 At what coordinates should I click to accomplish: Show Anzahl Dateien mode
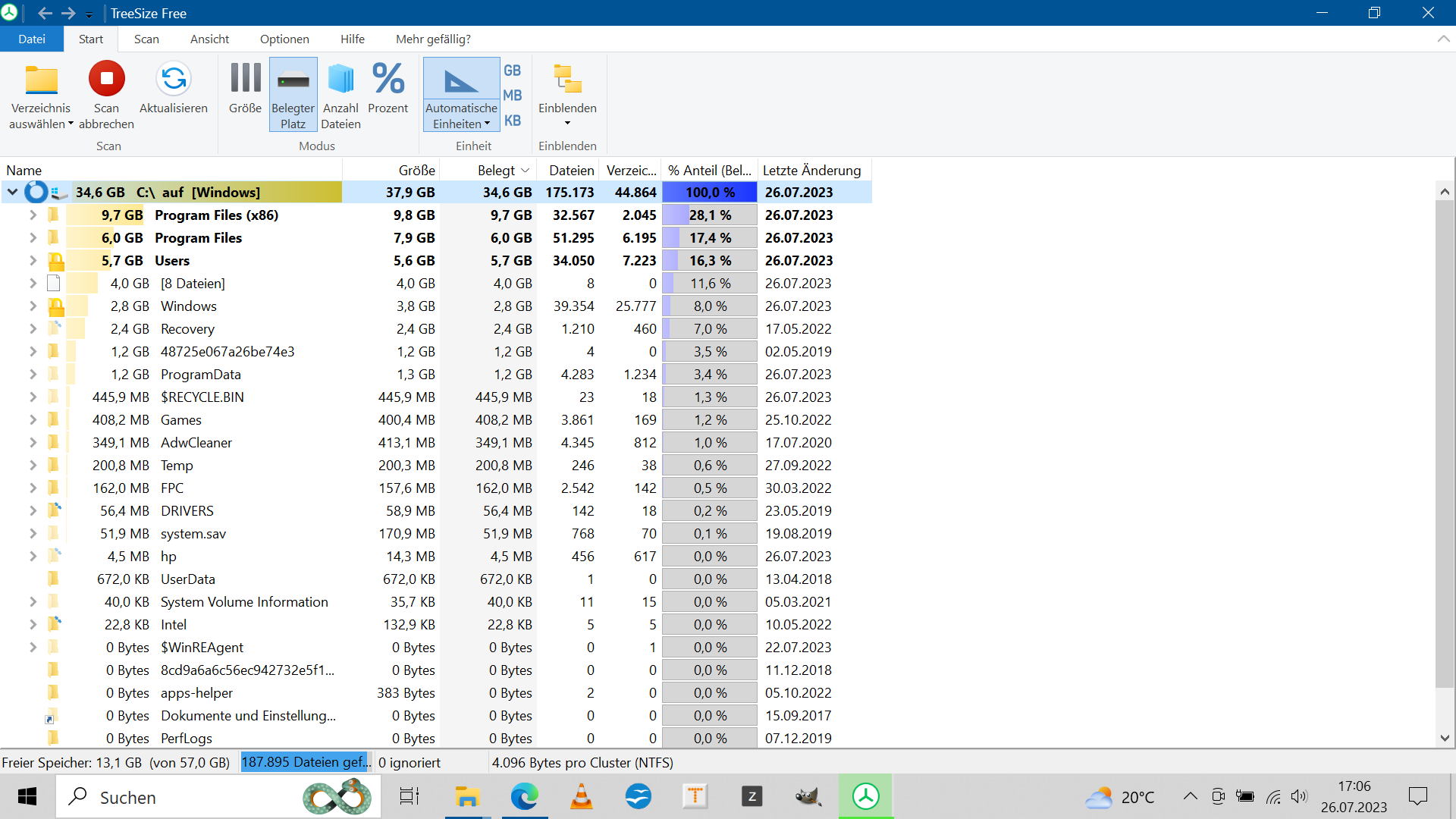pyautogui.click(x=340, y=93)
